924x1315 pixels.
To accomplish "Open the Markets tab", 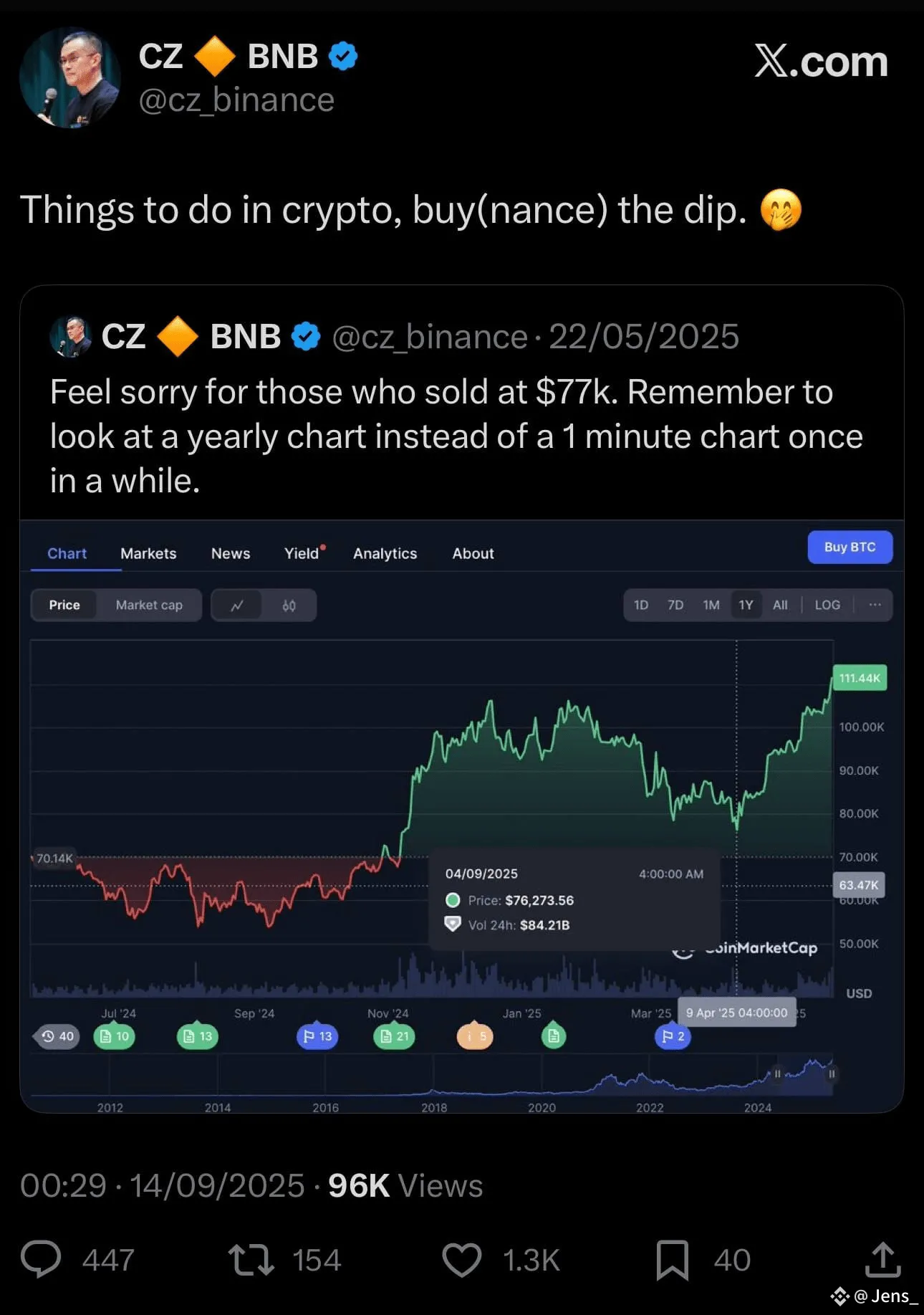I will click(x=148, y=553).
